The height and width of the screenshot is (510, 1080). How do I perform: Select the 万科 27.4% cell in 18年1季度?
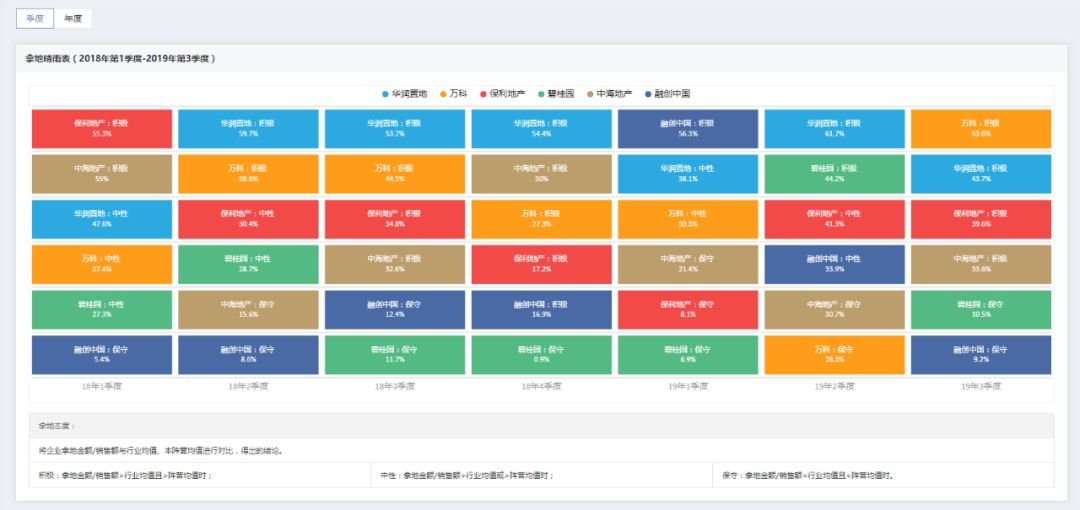(102, 265)
